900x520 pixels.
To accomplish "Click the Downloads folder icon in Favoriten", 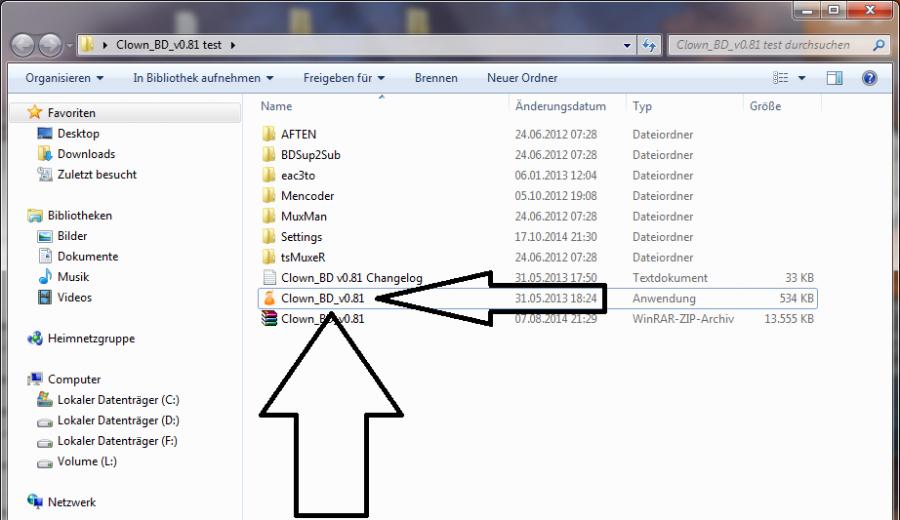I will pyautogui.click(x=45, y=154).
